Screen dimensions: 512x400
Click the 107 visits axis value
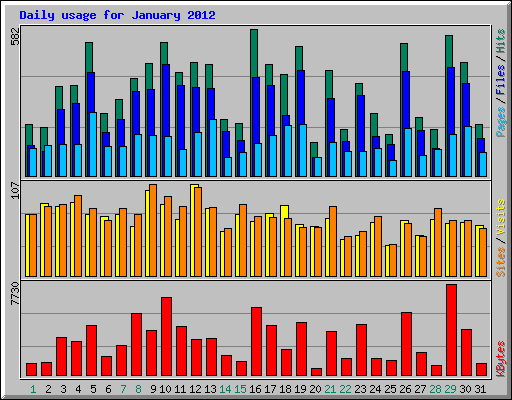point(15,190)
